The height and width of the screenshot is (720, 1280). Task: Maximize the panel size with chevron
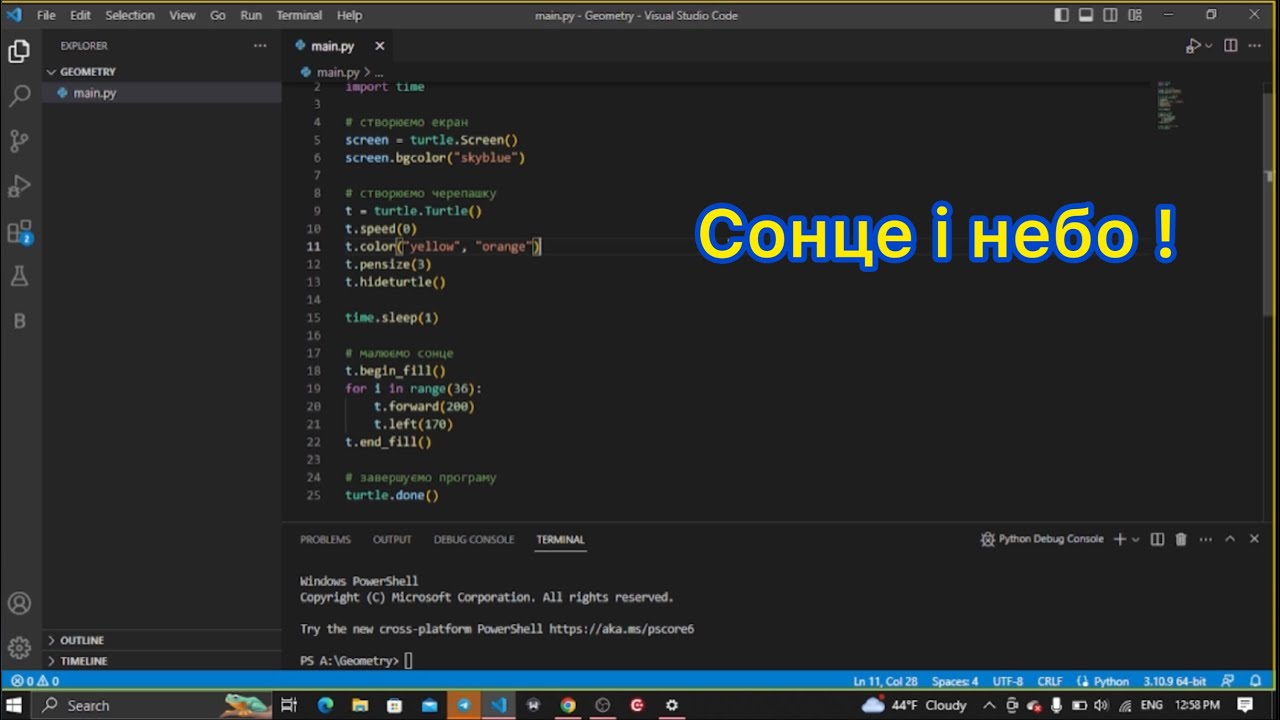coord(1230,539)
